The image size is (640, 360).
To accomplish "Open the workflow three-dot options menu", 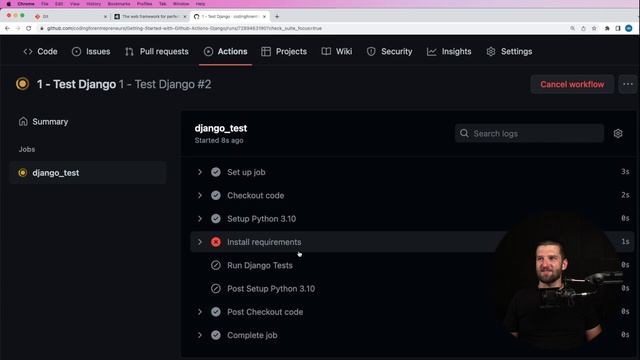I will point(628,84).
